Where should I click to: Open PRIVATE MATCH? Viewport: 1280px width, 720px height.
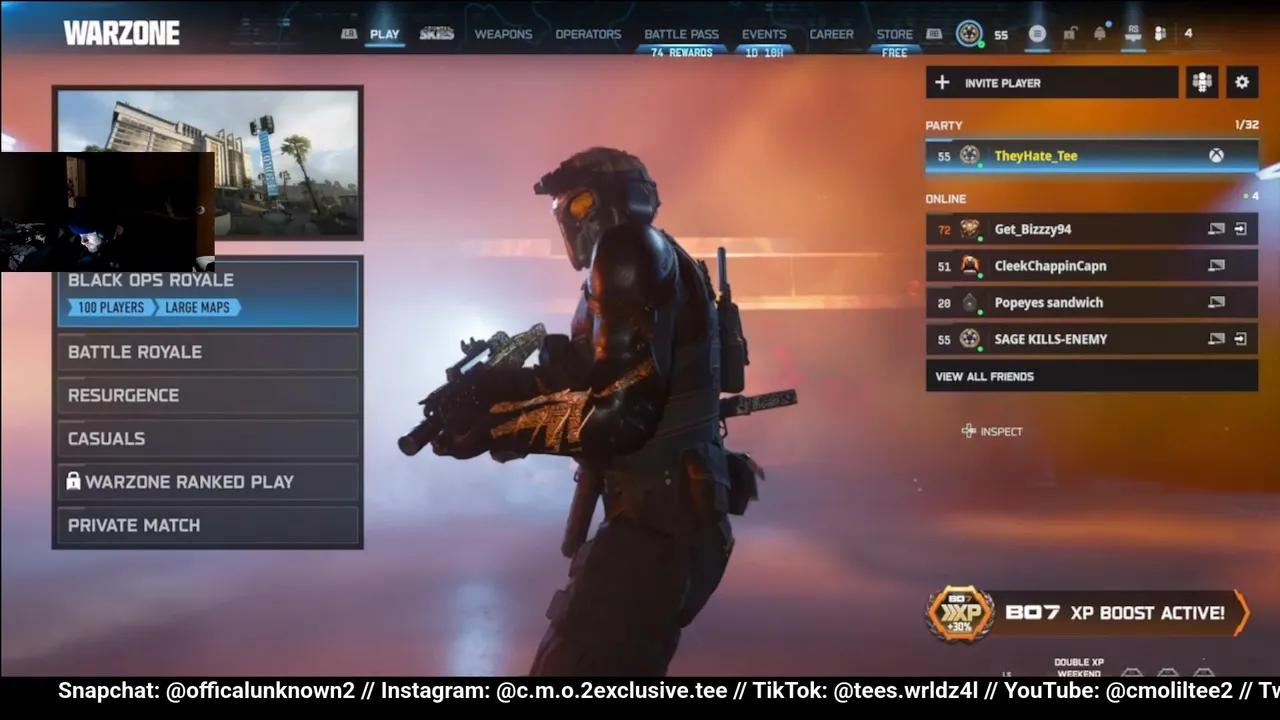click(x=207, y=525)
